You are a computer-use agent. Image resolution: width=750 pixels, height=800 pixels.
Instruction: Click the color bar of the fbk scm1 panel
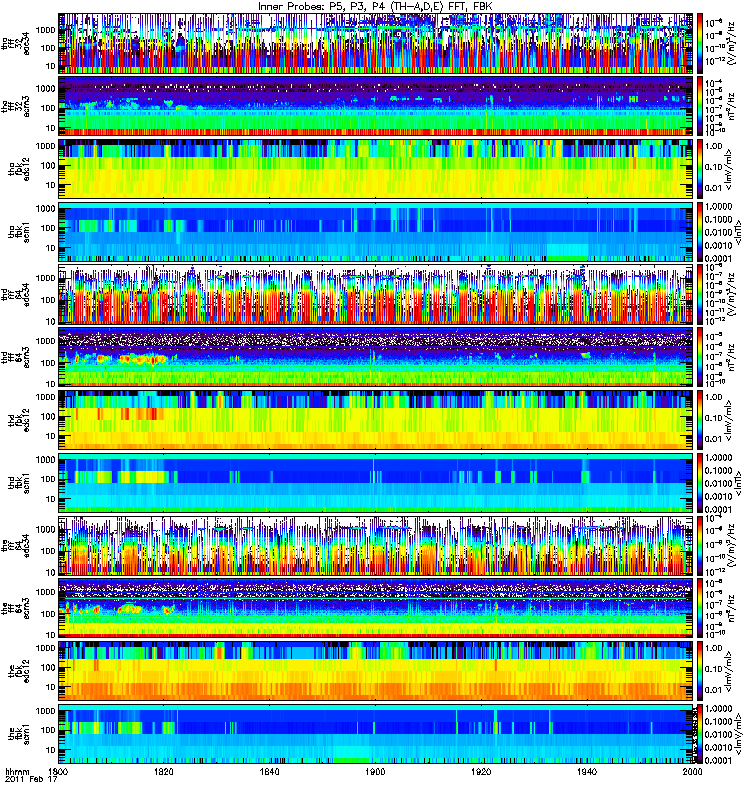click(700, 734)
